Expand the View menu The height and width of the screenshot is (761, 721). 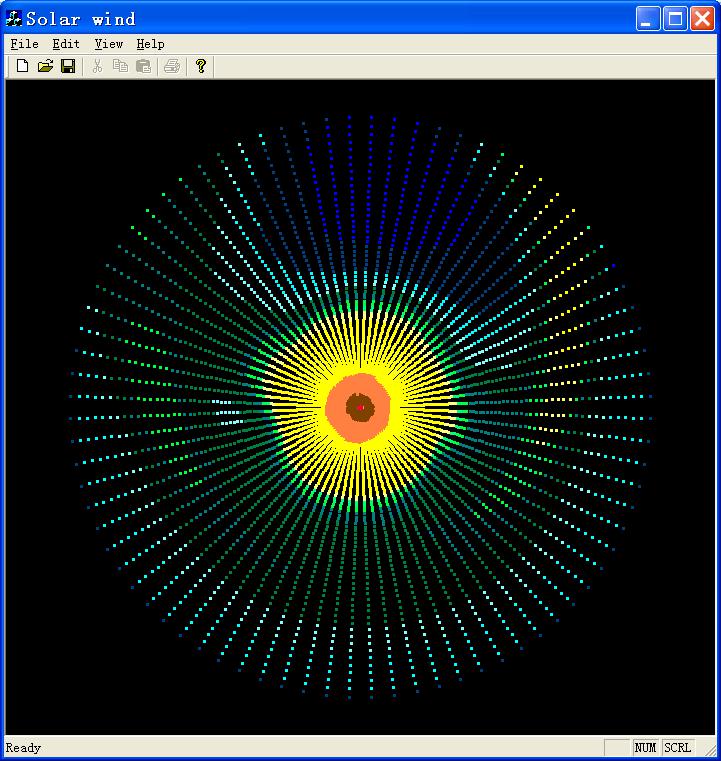(109, 44)
